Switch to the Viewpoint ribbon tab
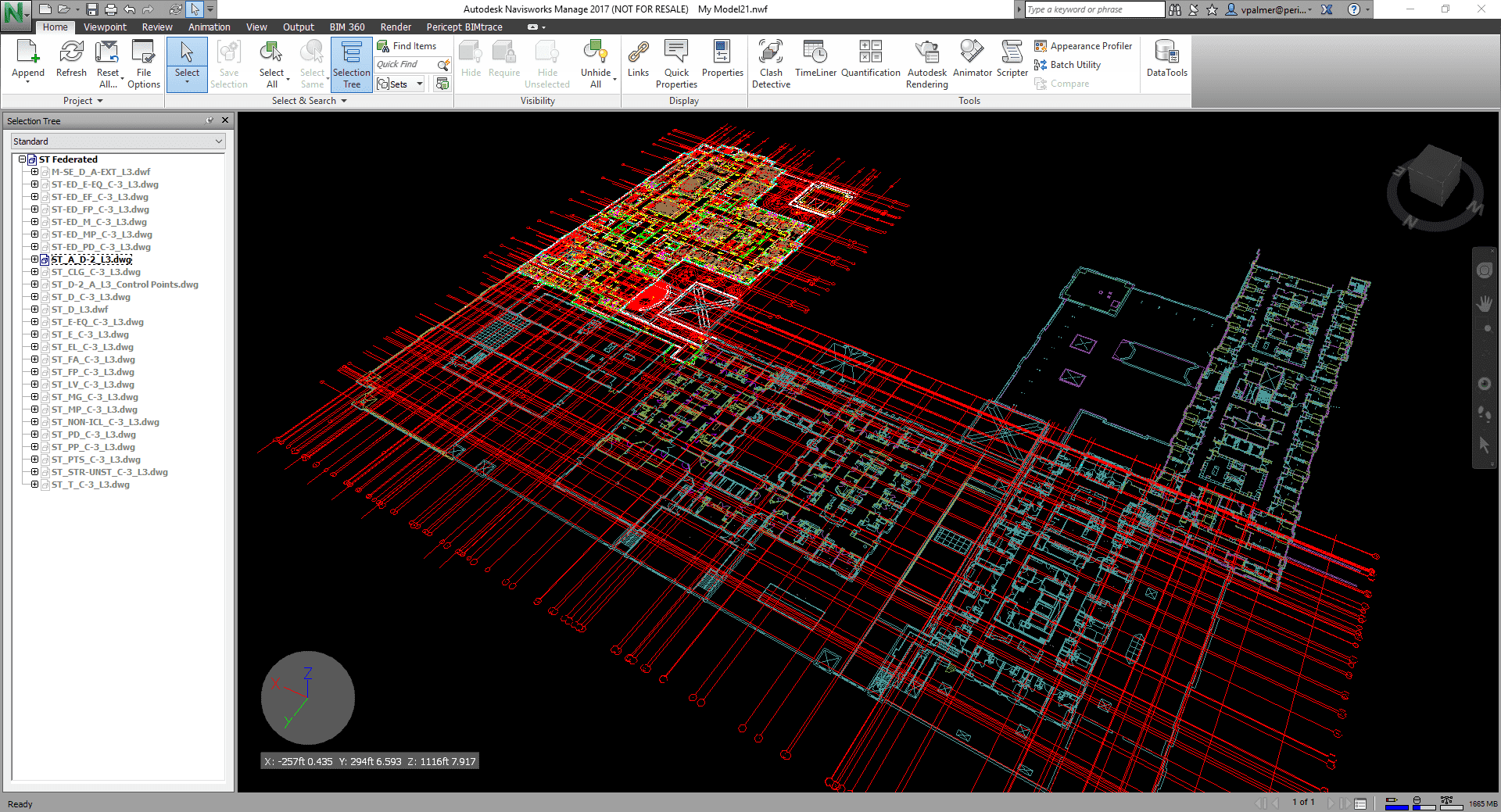 pyautogui.click(x=105, y=27)
